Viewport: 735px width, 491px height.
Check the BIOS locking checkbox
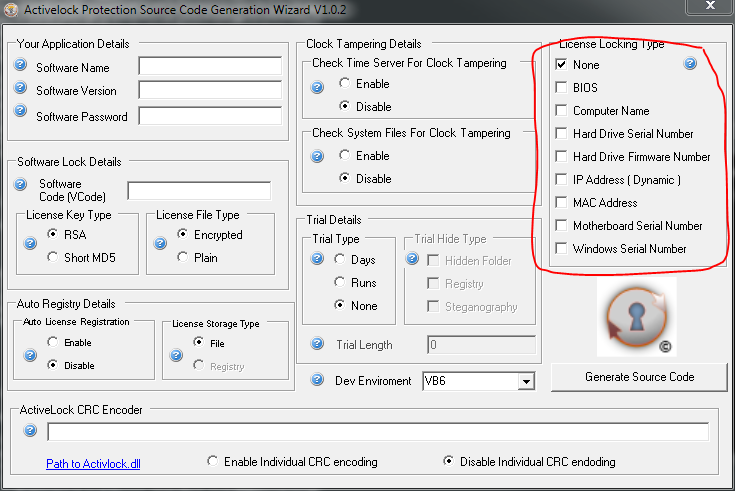(x=561, y=87)
